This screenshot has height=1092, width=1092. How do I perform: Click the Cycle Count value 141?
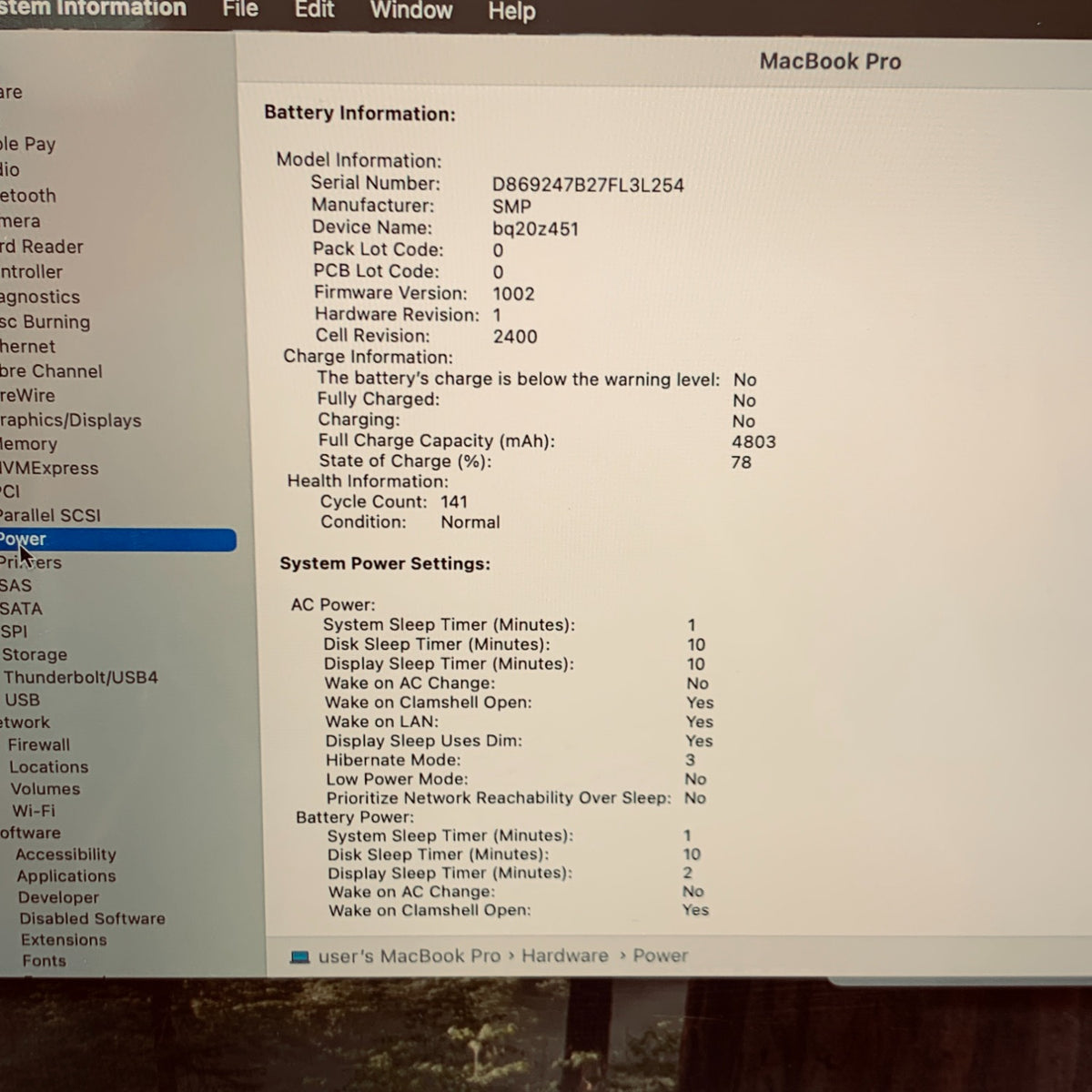[x=454, y=502]
